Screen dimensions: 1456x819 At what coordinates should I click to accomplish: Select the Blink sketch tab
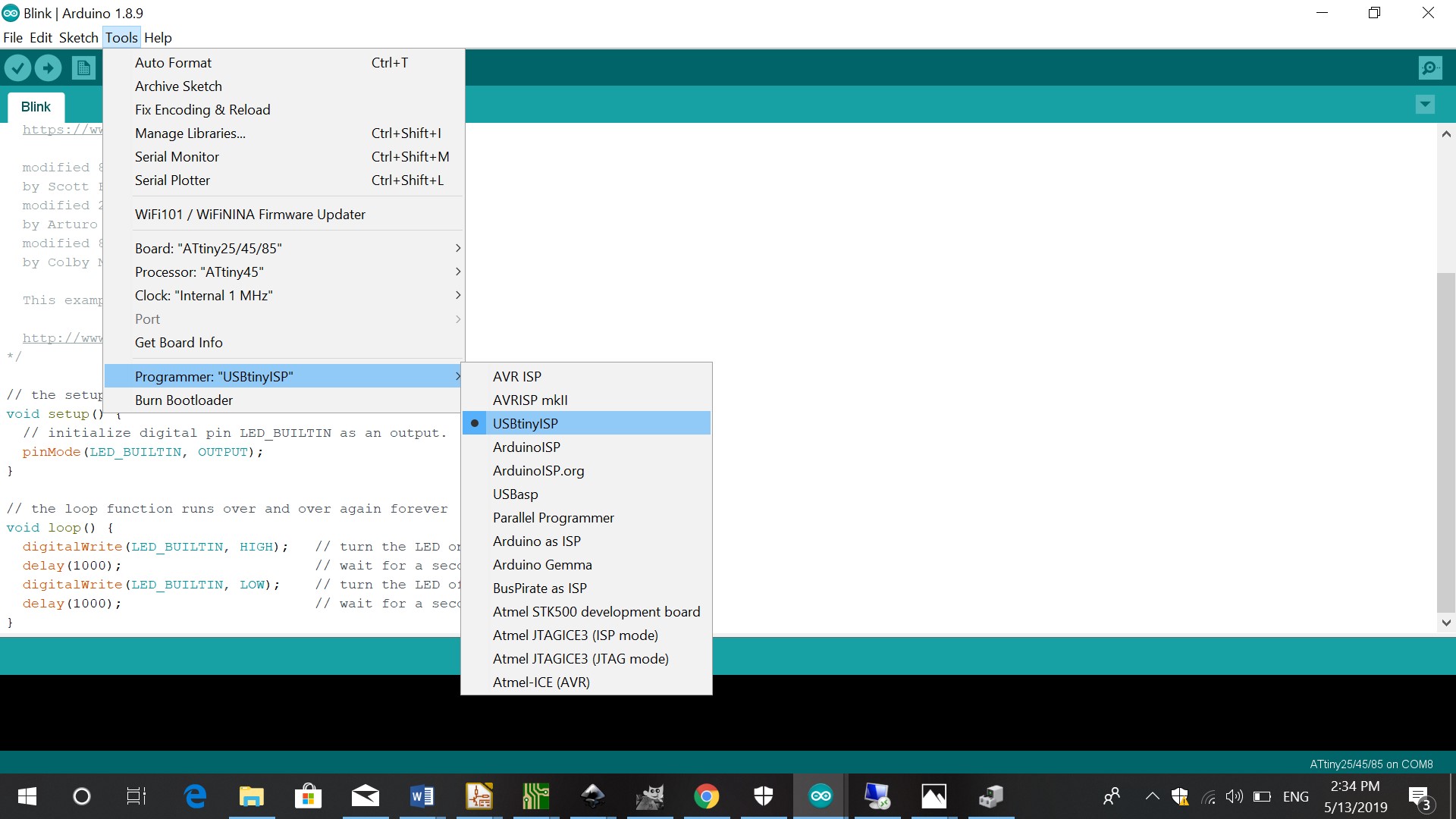tap(36, 107)
